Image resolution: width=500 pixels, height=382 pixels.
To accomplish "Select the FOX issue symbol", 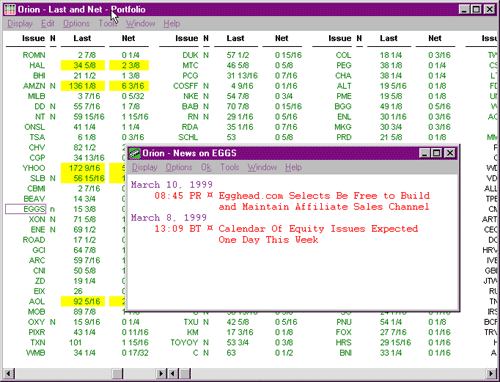I will pyautogui.click(x=344, y=332).
